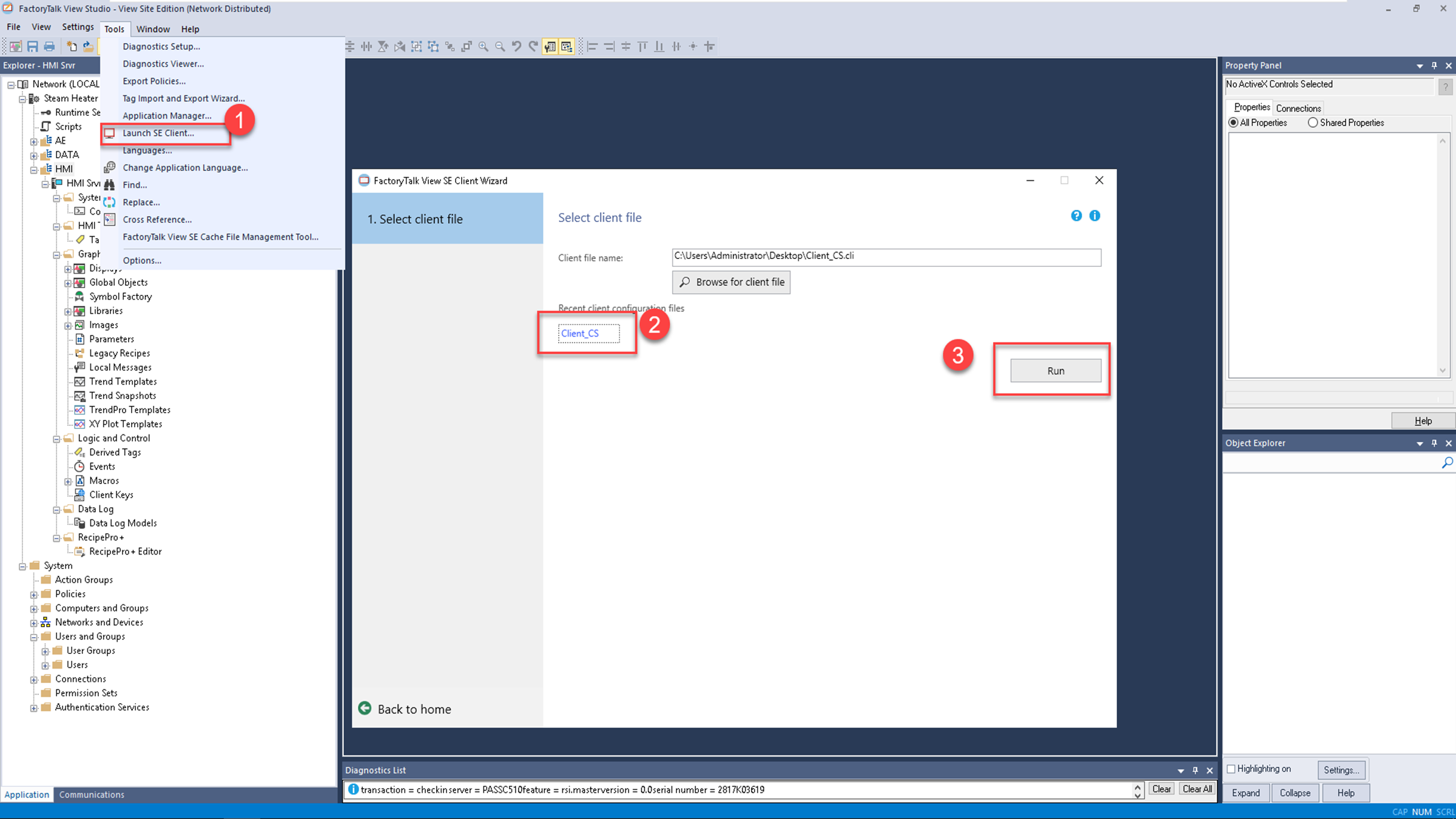Collapse the Network (LOCAL) tree node
This screenshot has height=819, width=1456.
click(x=11, y=84)
